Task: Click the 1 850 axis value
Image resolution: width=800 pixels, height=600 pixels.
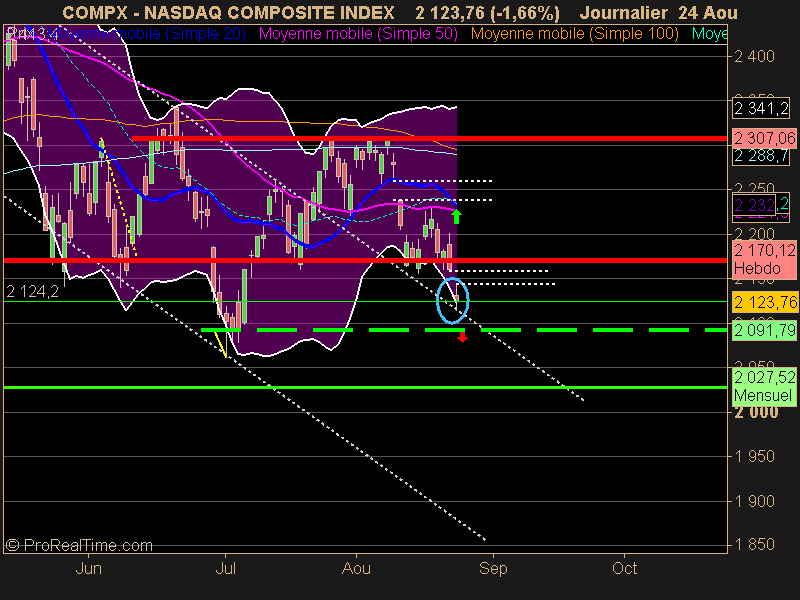Action: pos(755,544)
